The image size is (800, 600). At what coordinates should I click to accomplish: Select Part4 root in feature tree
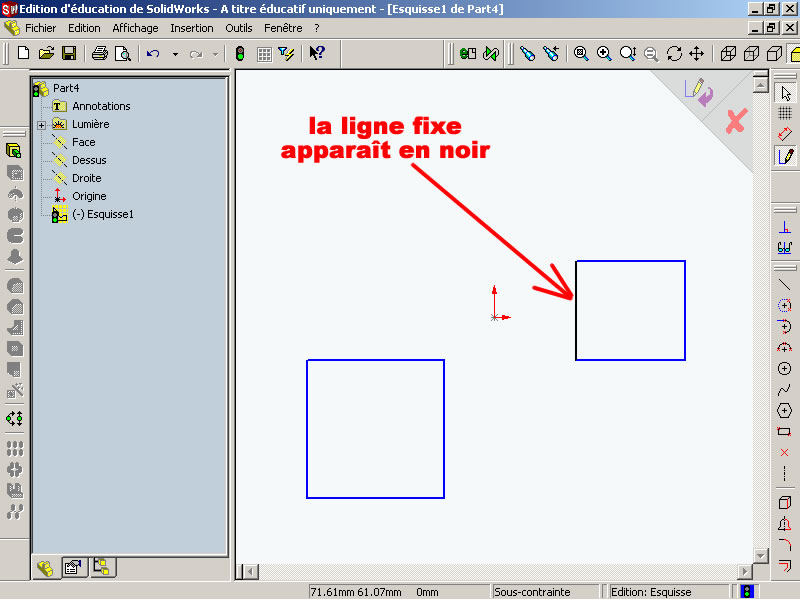66,88
